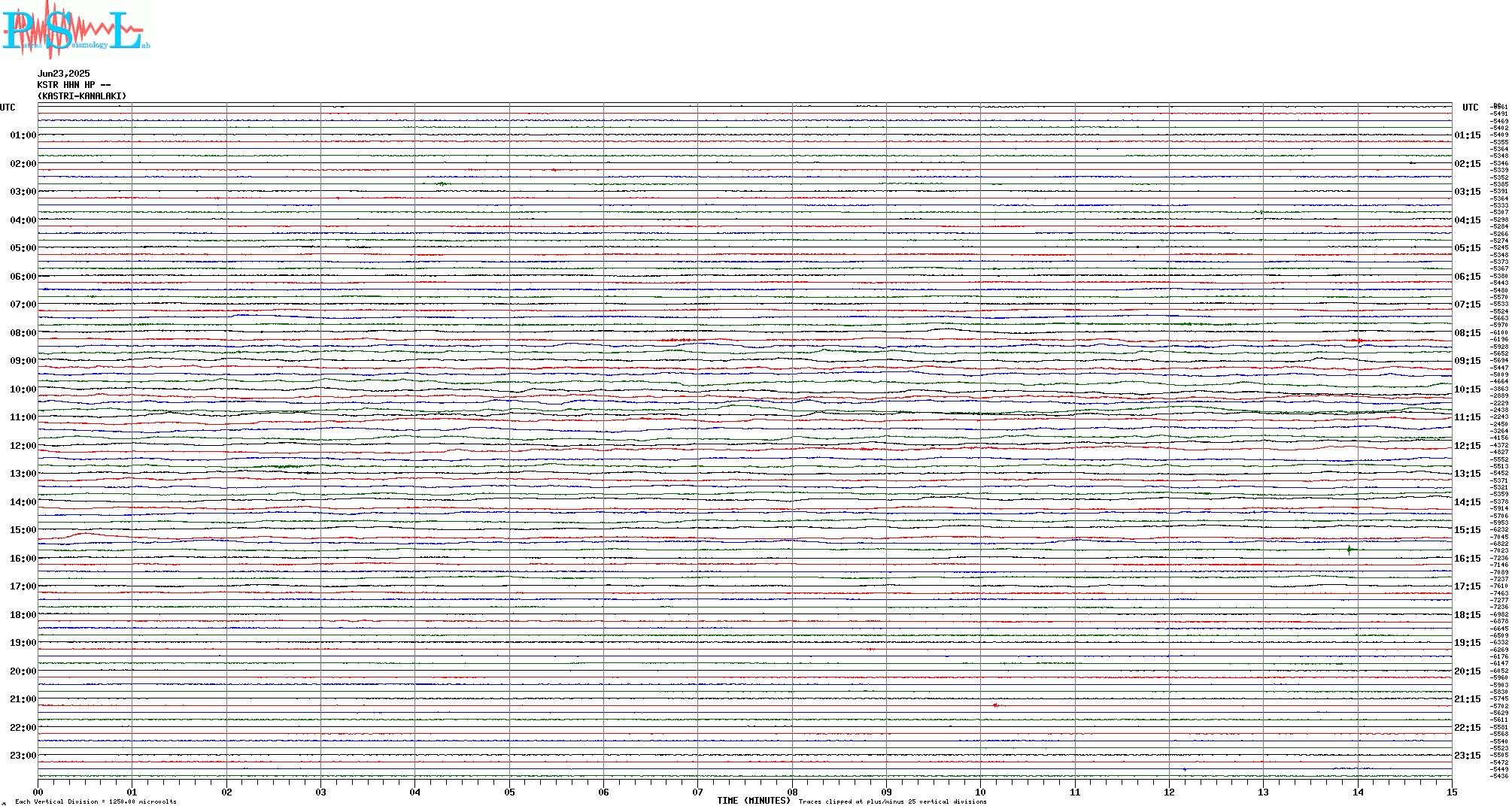Select the station header KSTR HHN HP --

(x=74, y=85)
